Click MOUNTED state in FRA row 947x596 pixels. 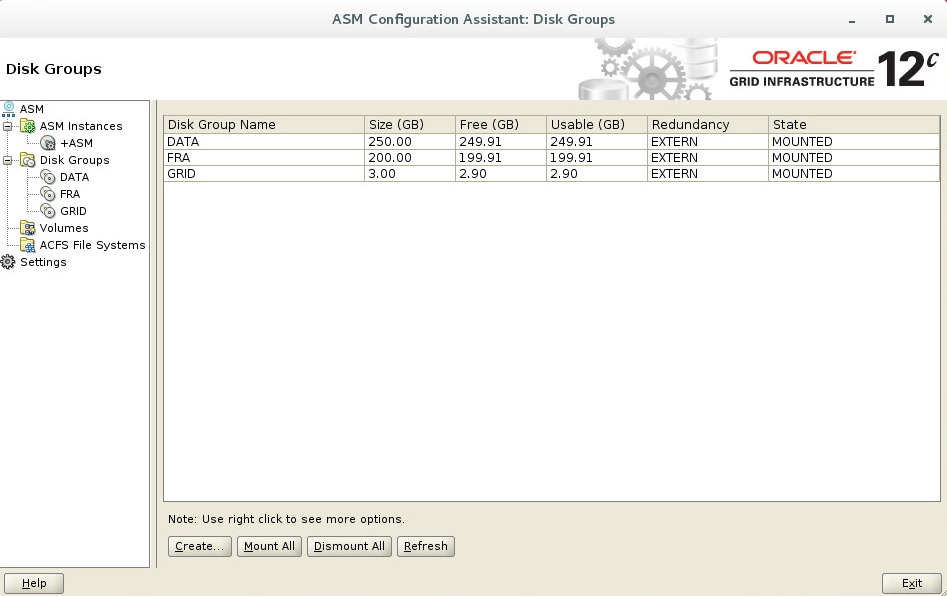[x=802, y=158]
